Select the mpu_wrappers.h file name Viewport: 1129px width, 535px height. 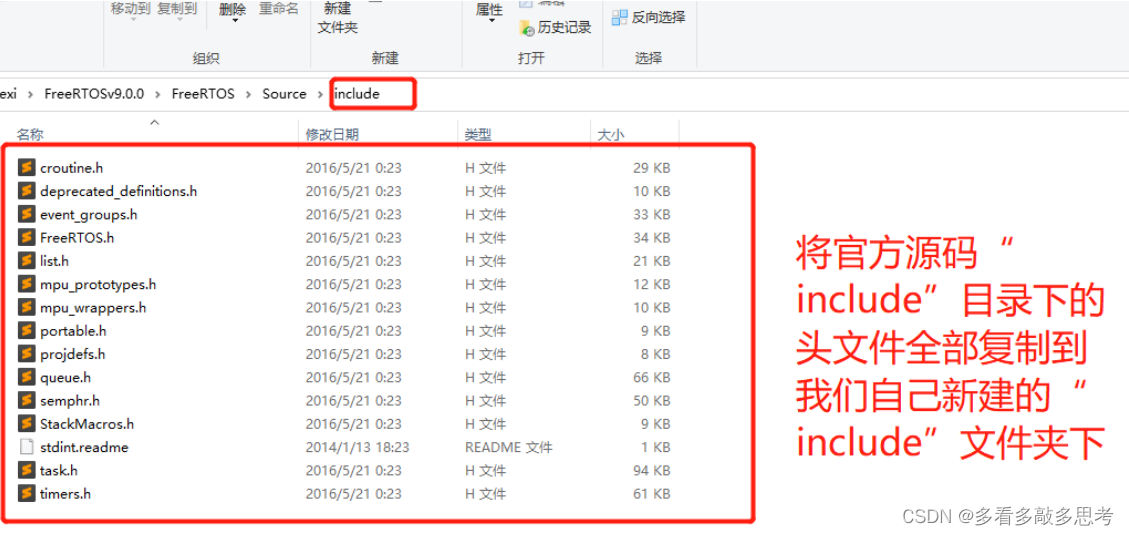[x=93, y=307]
